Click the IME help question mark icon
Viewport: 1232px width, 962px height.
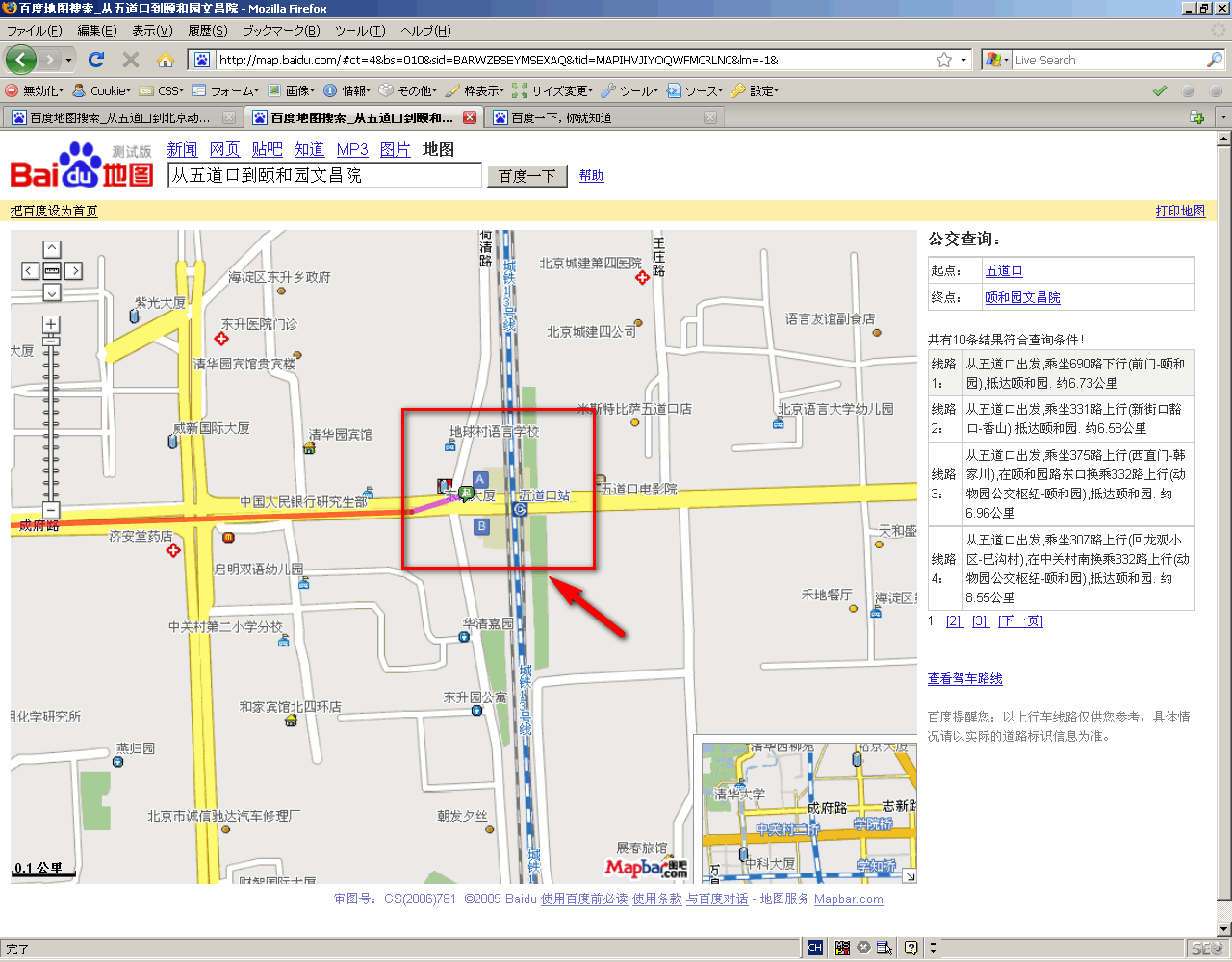click(911, 948)
